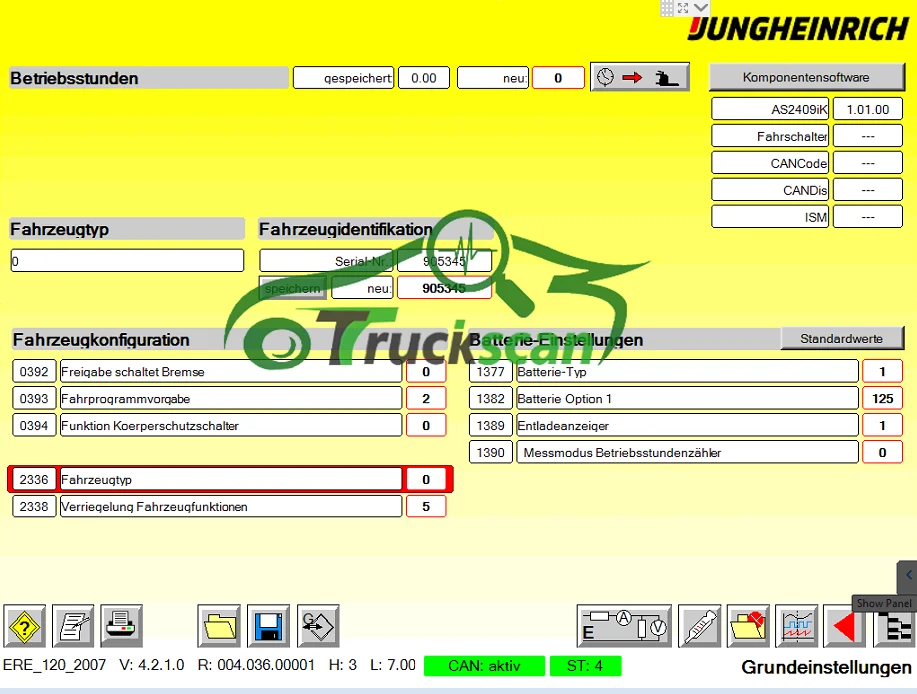This screenshot has height=694, width=917.
Task: Click parameter number 0394
Action: coord(34,426)
